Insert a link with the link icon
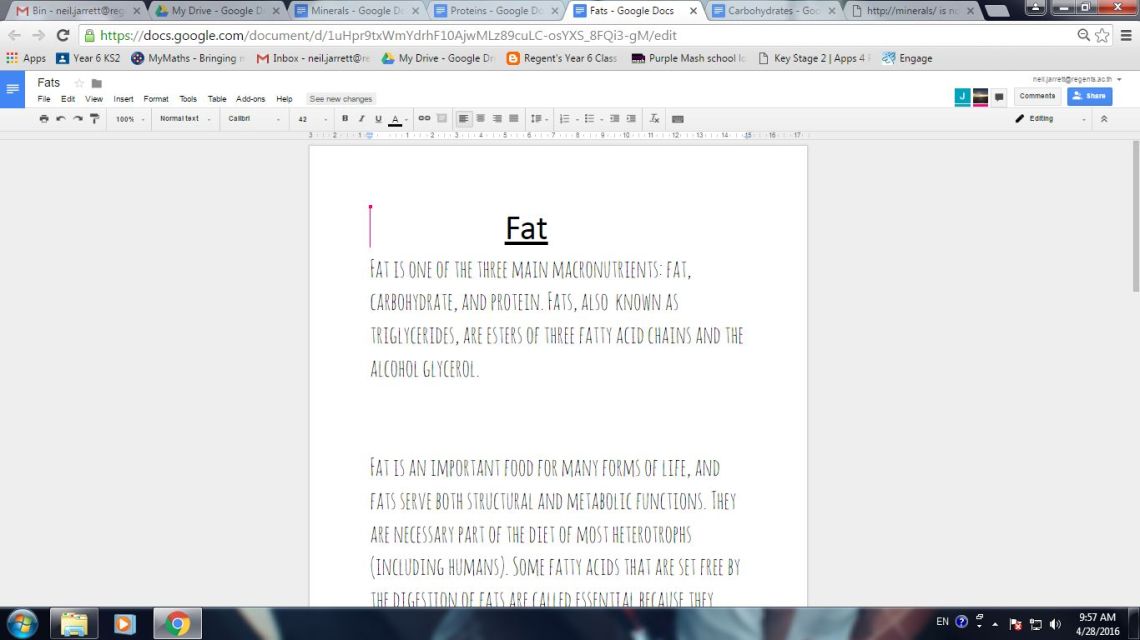Viewport: 1140px width, 640px height. (423, 118)
